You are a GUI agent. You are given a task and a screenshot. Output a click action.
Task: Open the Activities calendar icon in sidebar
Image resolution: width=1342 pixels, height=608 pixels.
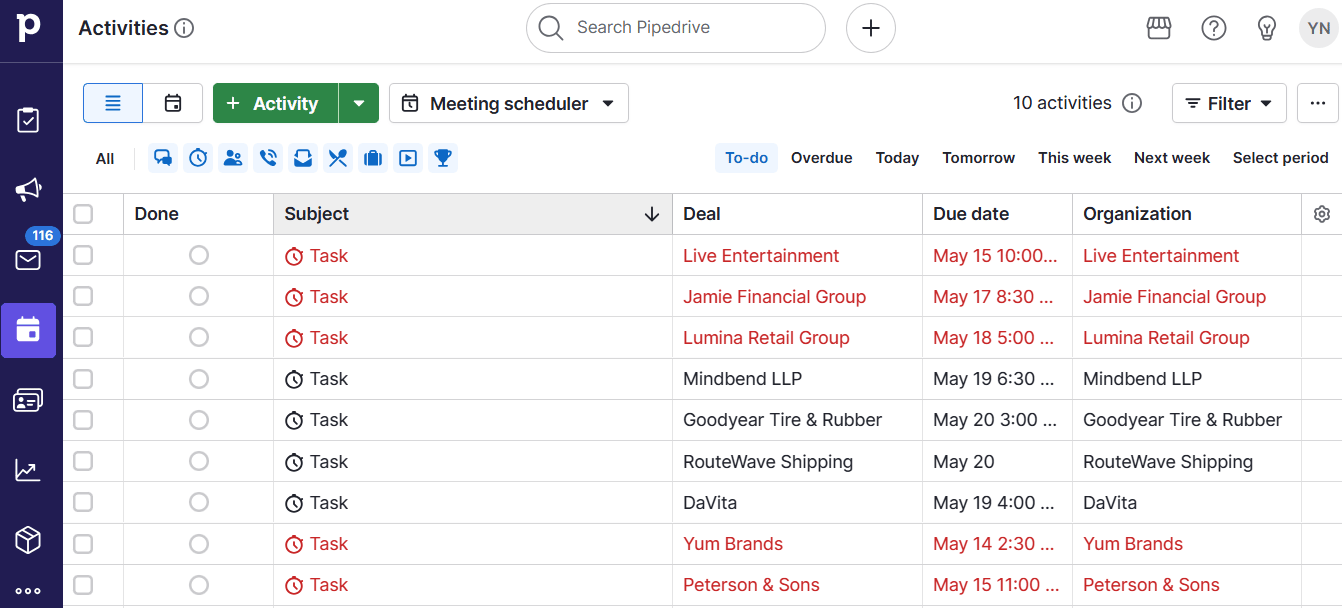point(28,330)
